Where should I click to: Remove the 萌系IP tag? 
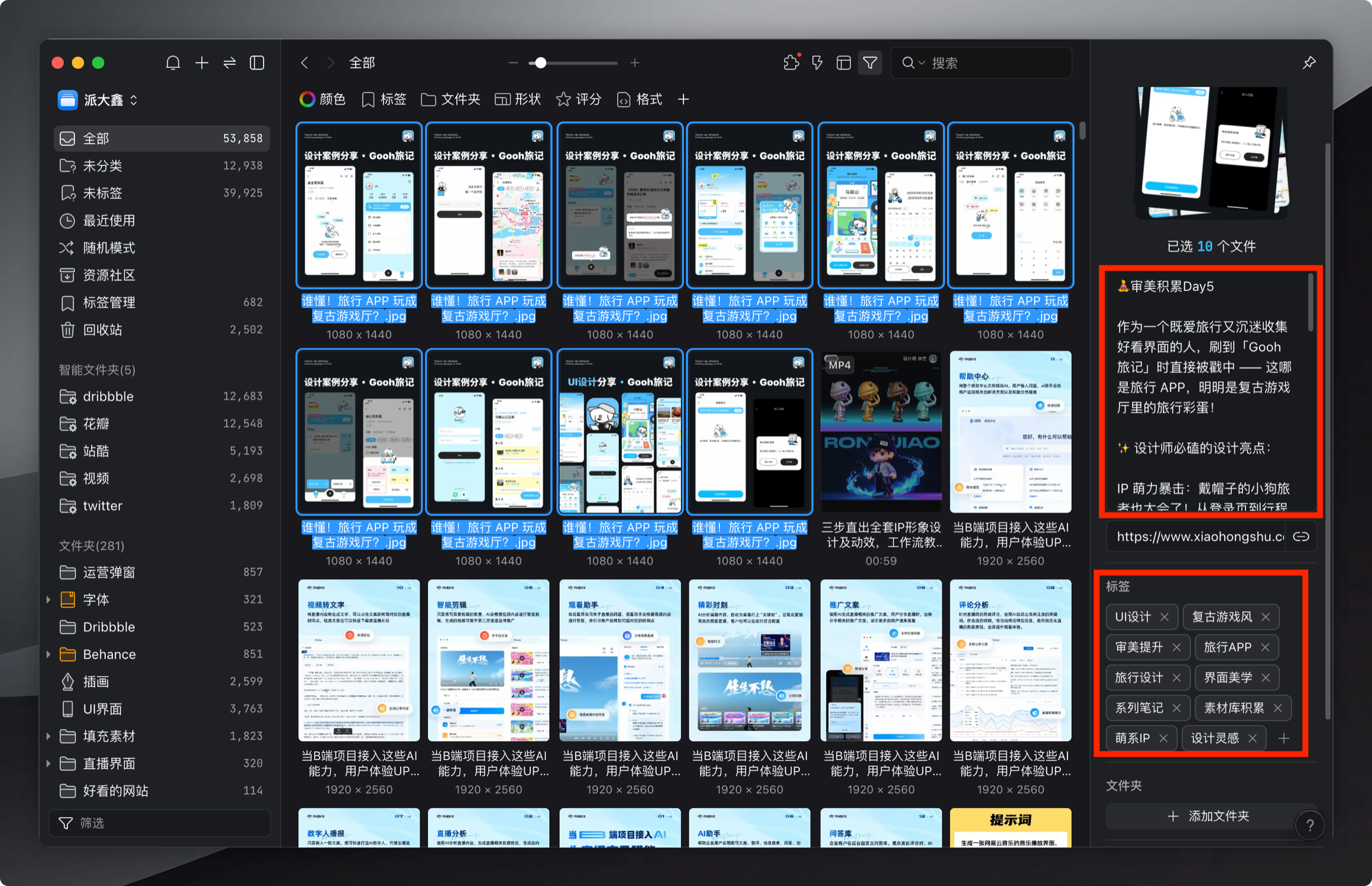tap(1163, 738)
